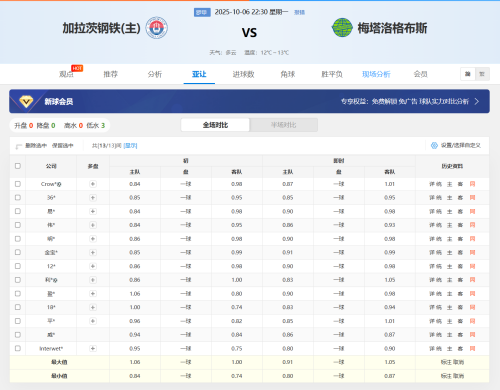The height and width of the screenshot is (390, 500).
Task: Click the red 同 icon in 盈* row
Action: (472, 294)
